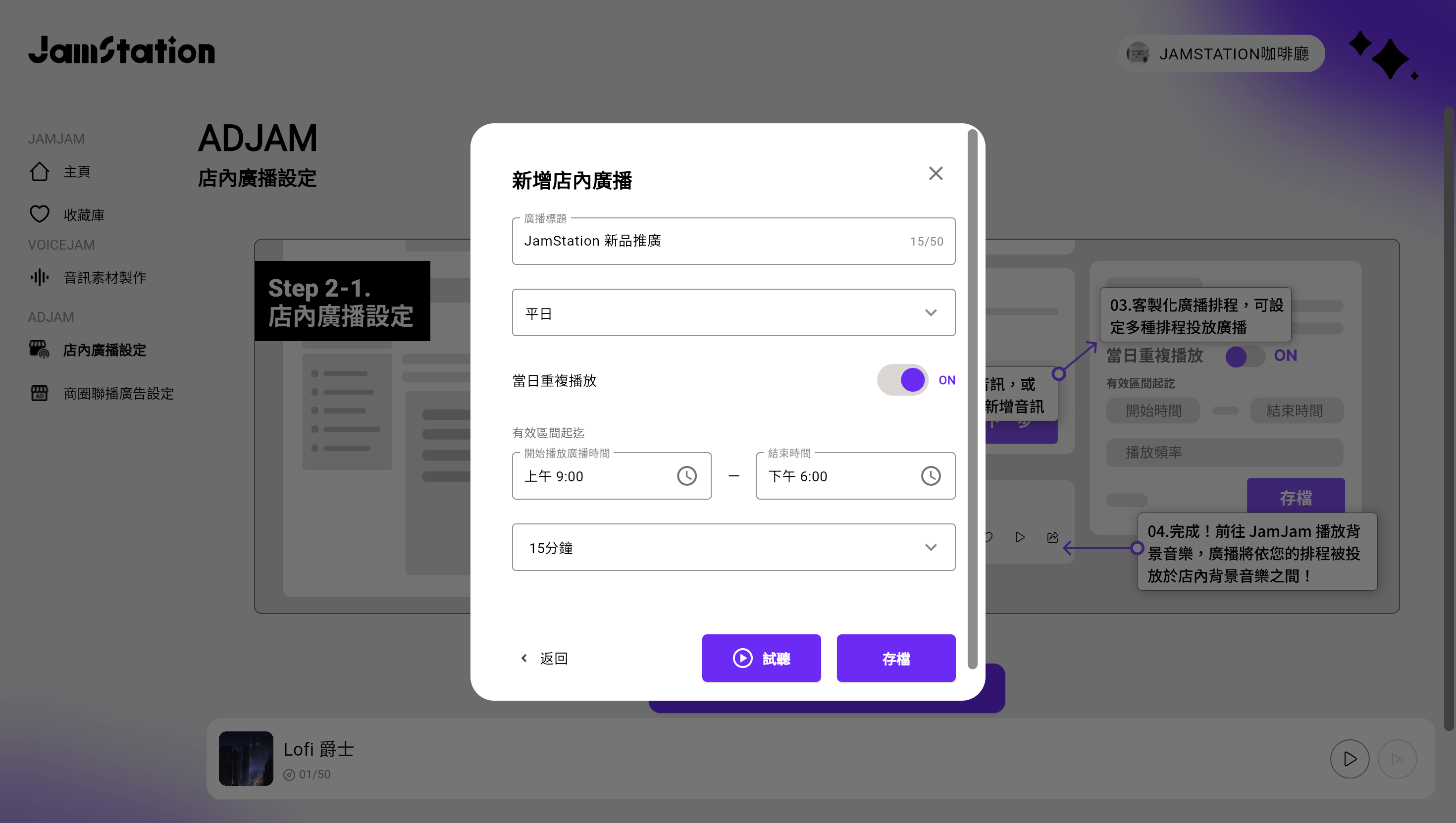Click the share icon in the tutorial illustration
Viewport: 1456px width, 823px height.
1052,537
